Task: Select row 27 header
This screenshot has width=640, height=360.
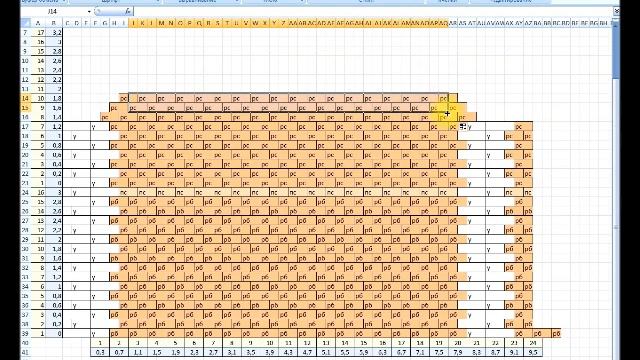Action: (26, 220)
